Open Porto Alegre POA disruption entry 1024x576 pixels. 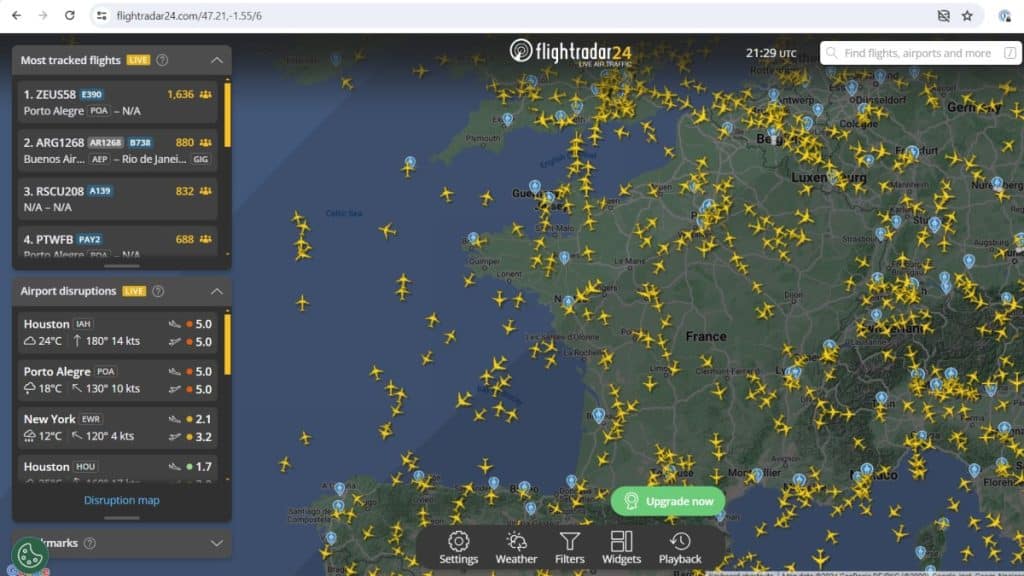point(118,380)
